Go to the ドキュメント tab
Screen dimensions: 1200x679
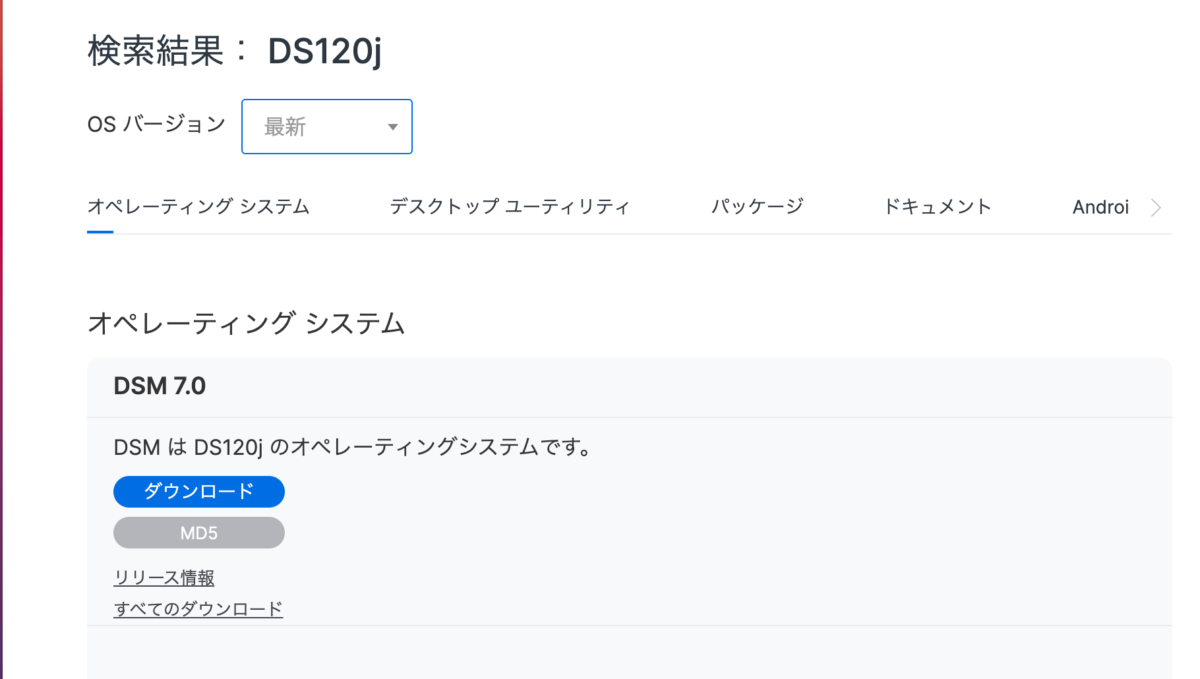coord(937,207)
